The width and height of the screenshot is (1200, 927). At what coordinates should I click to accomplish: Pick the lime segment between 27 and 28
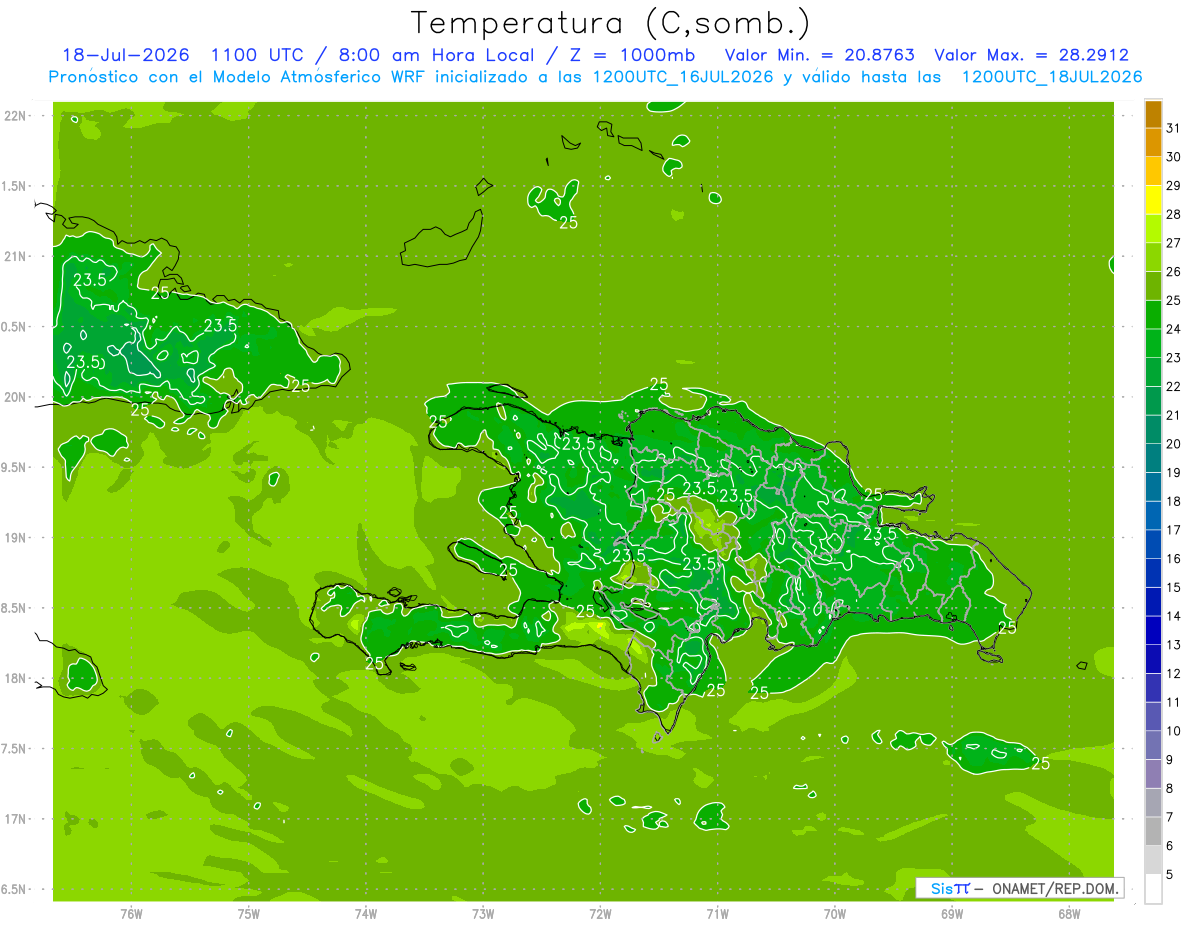[1153, 229]
